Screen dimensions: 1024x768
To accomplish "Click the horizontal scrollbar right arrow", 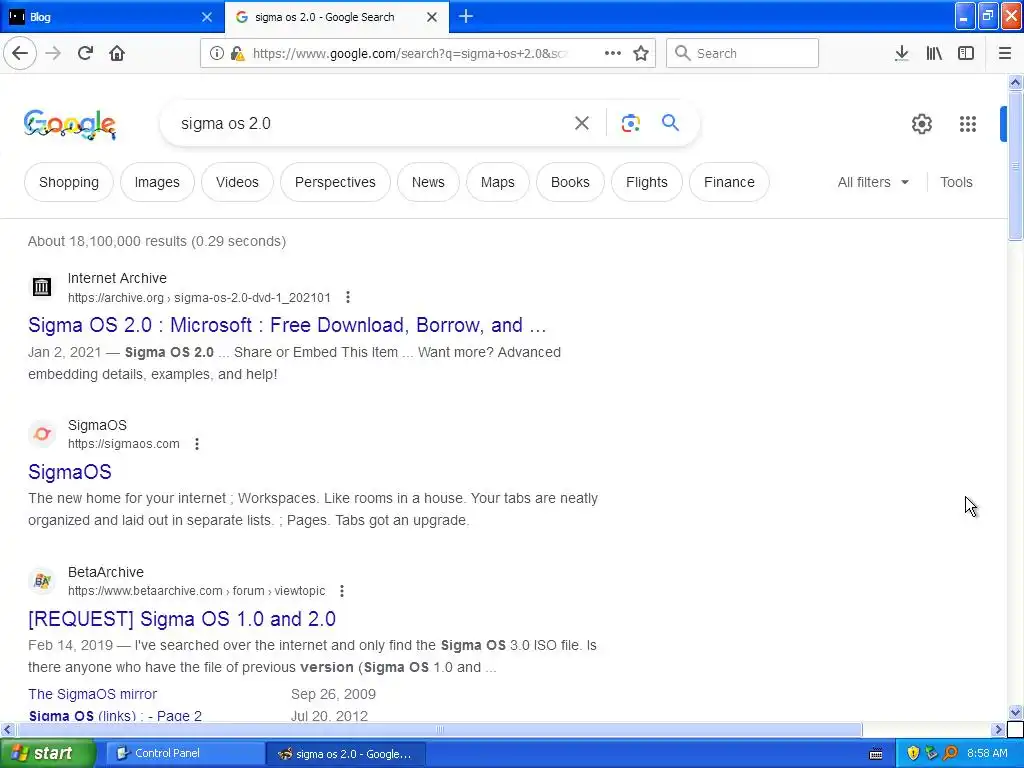I will (x=999, y=729).
